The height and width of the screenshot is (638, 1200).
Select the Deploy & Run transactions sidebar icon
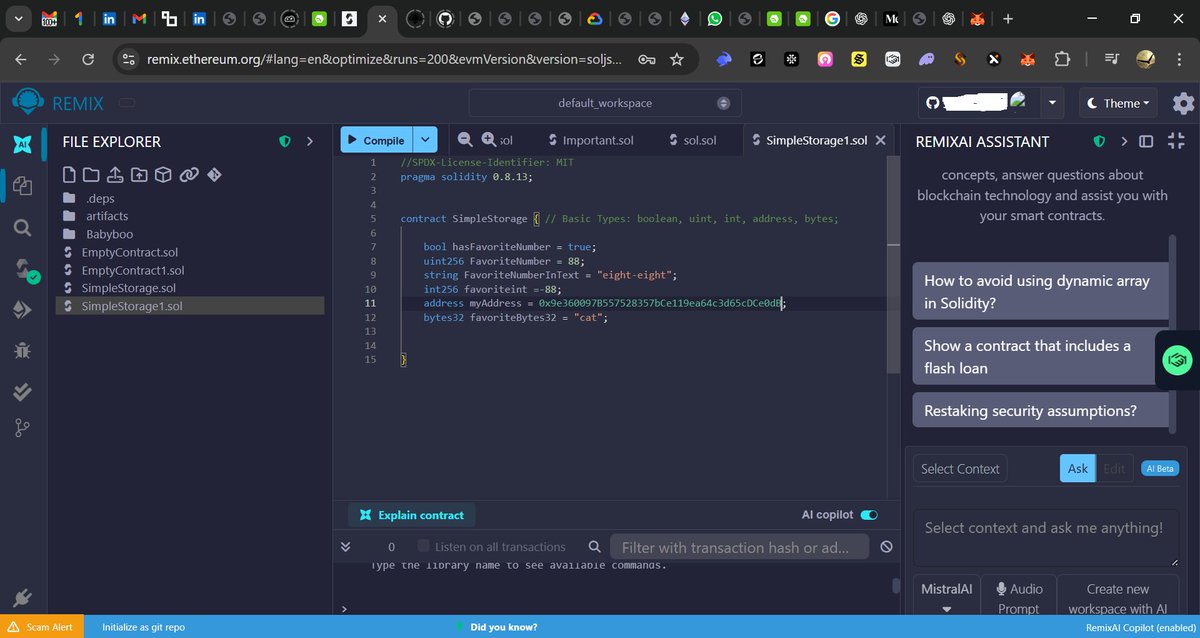click(22, 309)
